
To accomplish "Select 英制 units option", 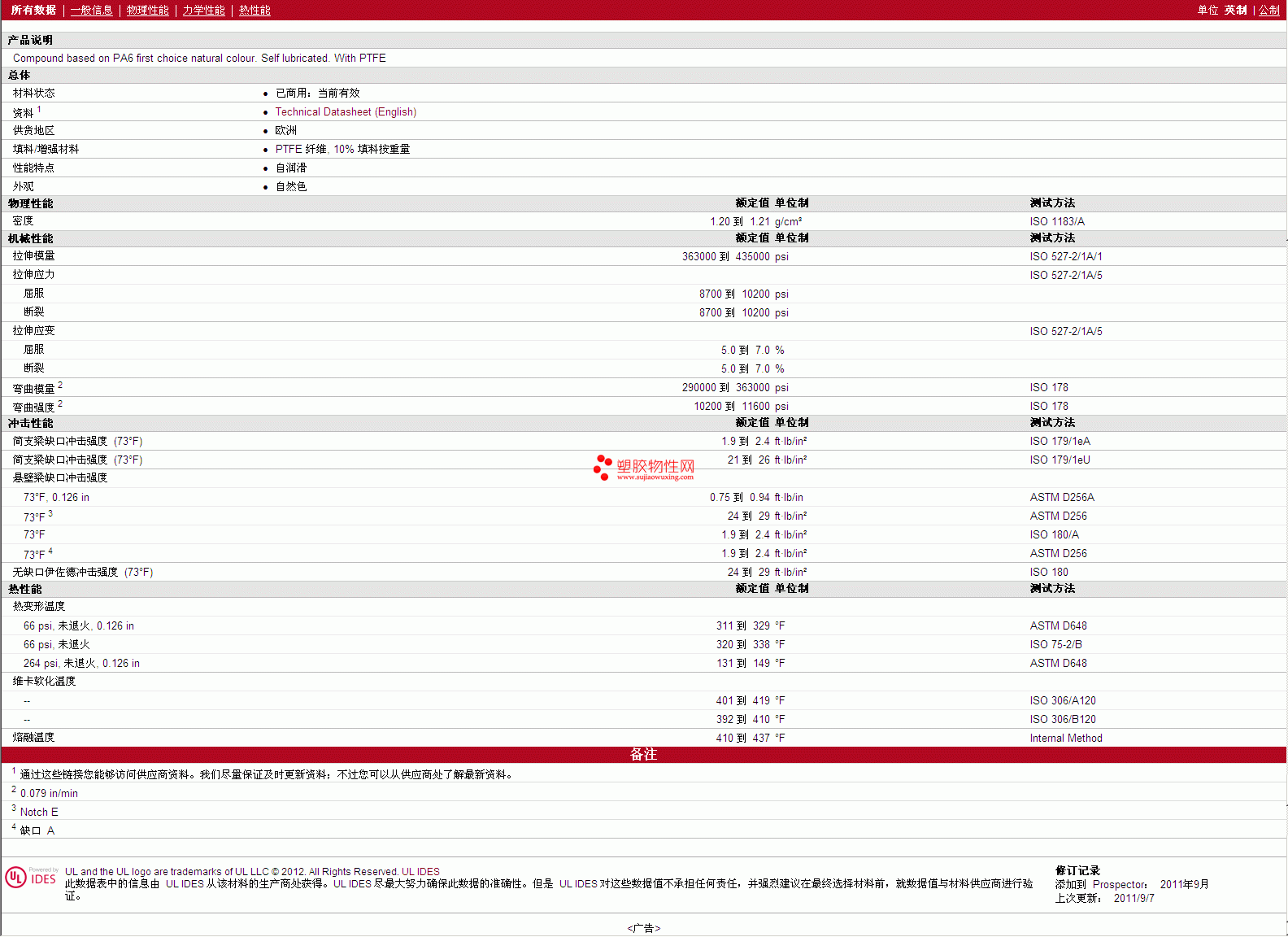I will (x=1235, y=11).
